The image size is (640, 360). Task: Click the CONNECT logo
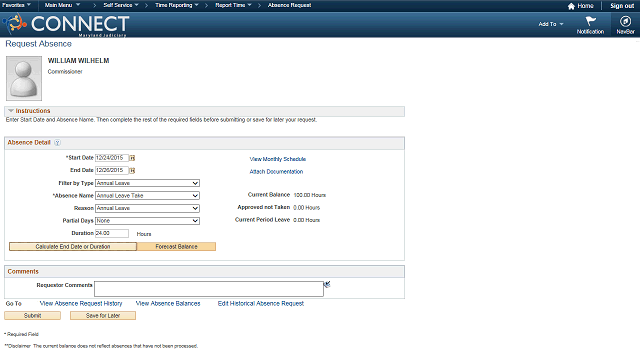pyautogui.click(x=66, y=24)
